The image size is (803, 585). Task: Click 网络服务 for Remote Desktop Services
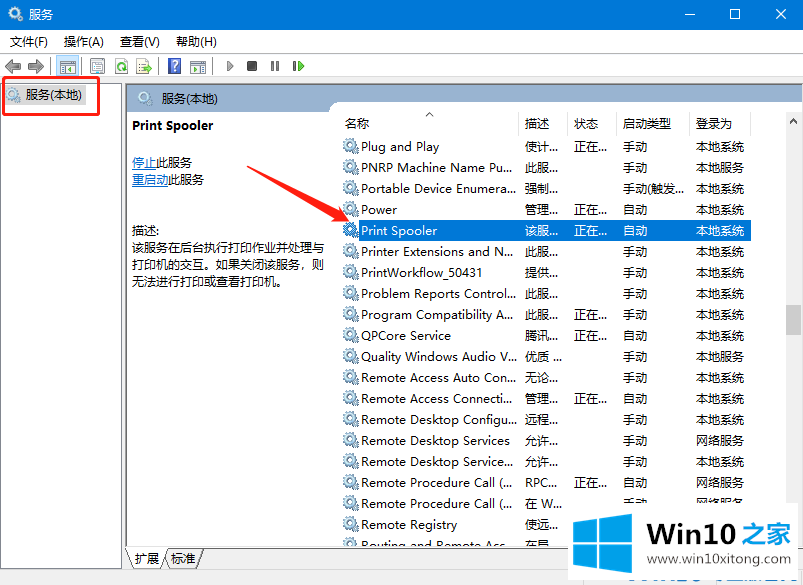720,441
